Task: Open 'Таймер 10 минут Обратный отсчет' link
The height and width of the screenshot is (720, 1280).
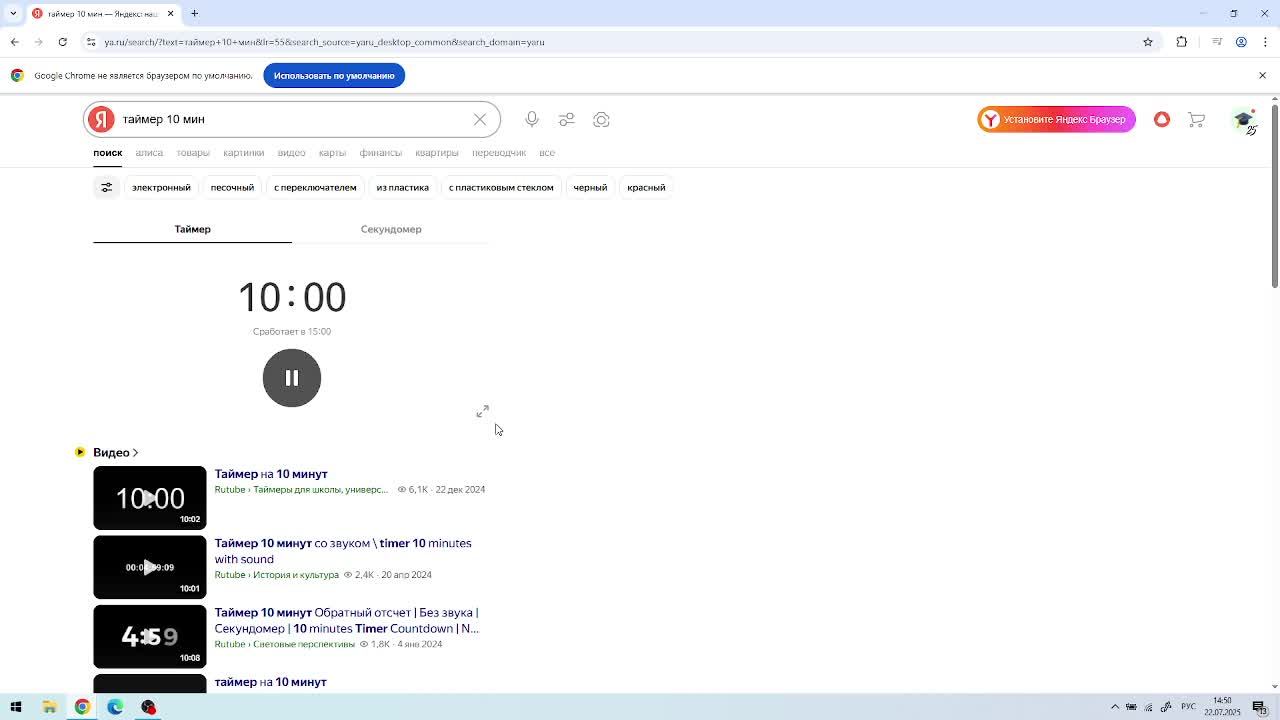Action: [x=347, y=620]
